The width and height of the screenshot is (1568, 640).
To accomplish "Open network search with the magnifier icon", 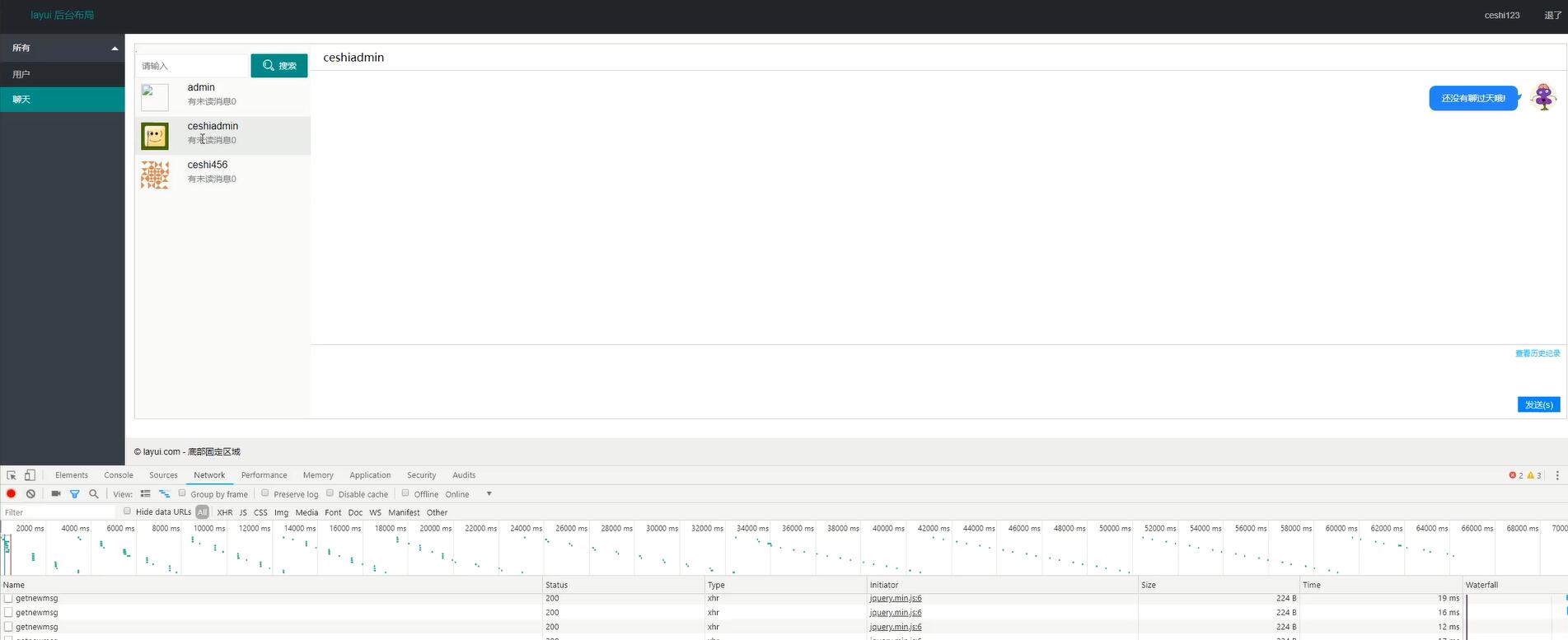I will pos(94,494).
